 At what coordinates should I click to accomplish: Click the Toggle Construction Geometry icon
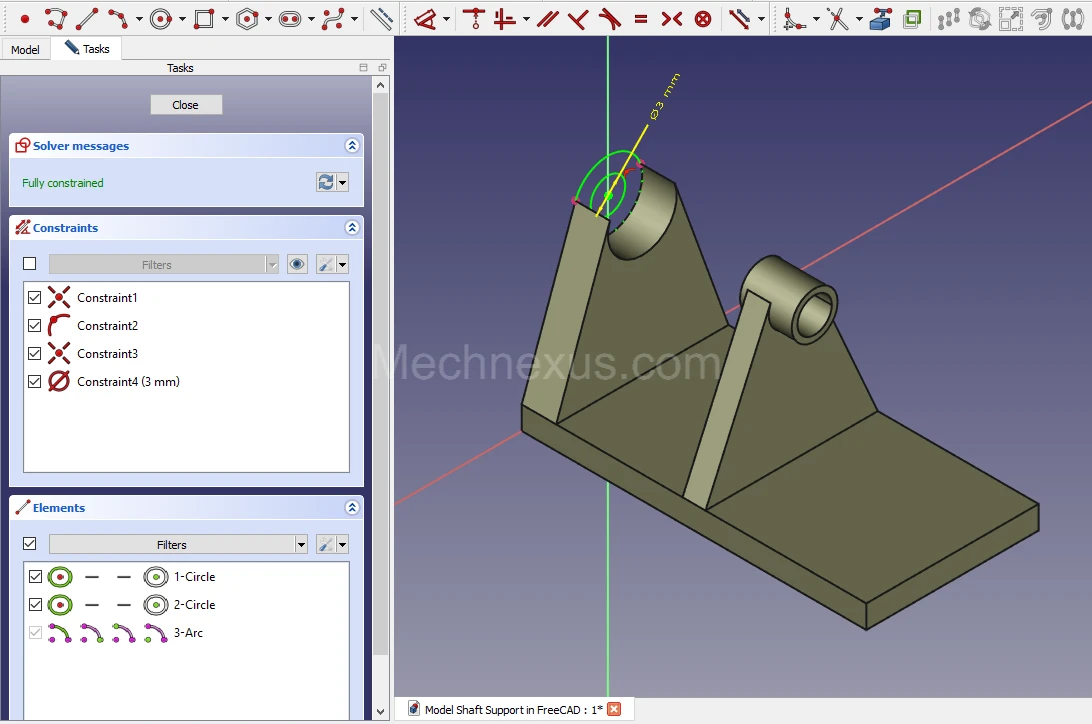pyautogui.click(x=381, y=18)
